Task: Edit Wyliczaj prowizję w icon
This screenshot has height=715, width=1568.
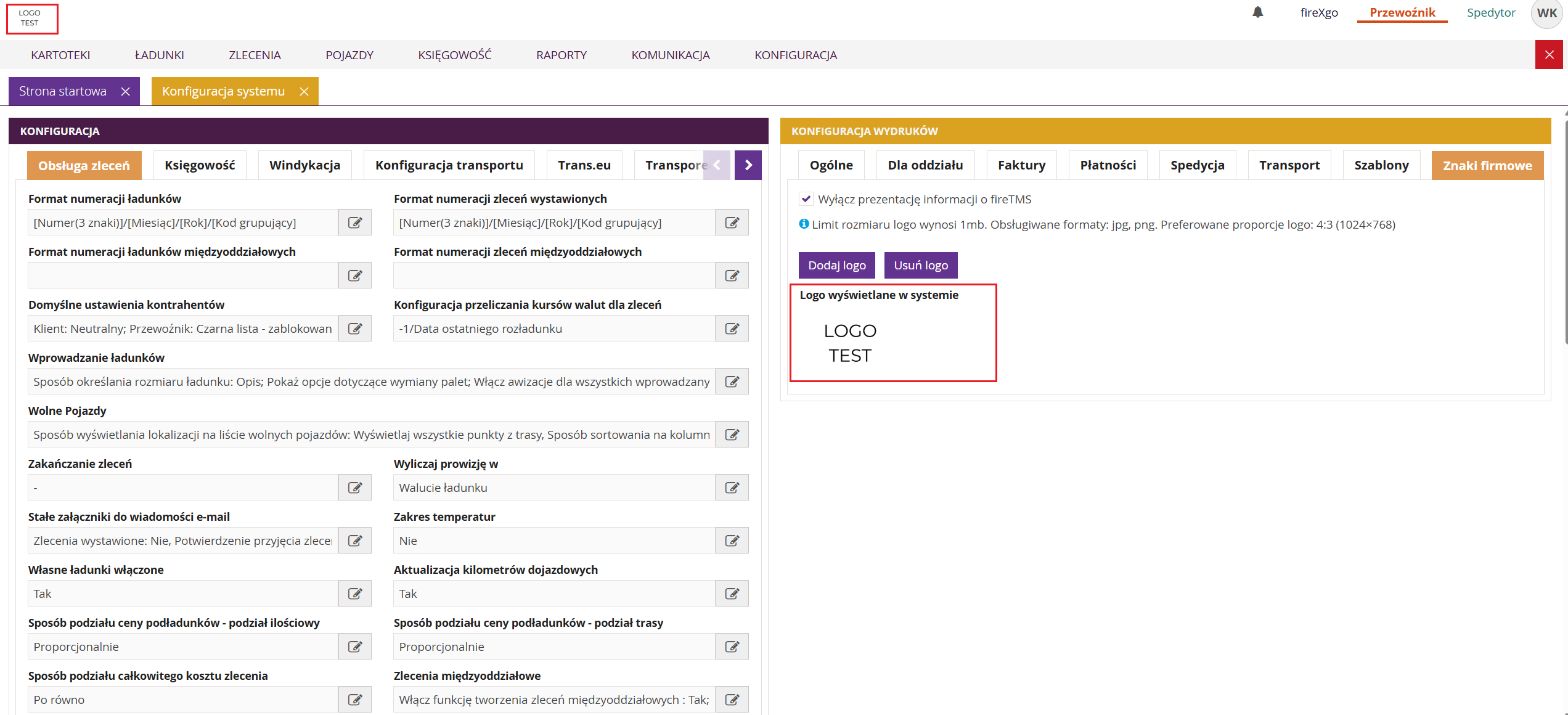Action: point(732,488)
